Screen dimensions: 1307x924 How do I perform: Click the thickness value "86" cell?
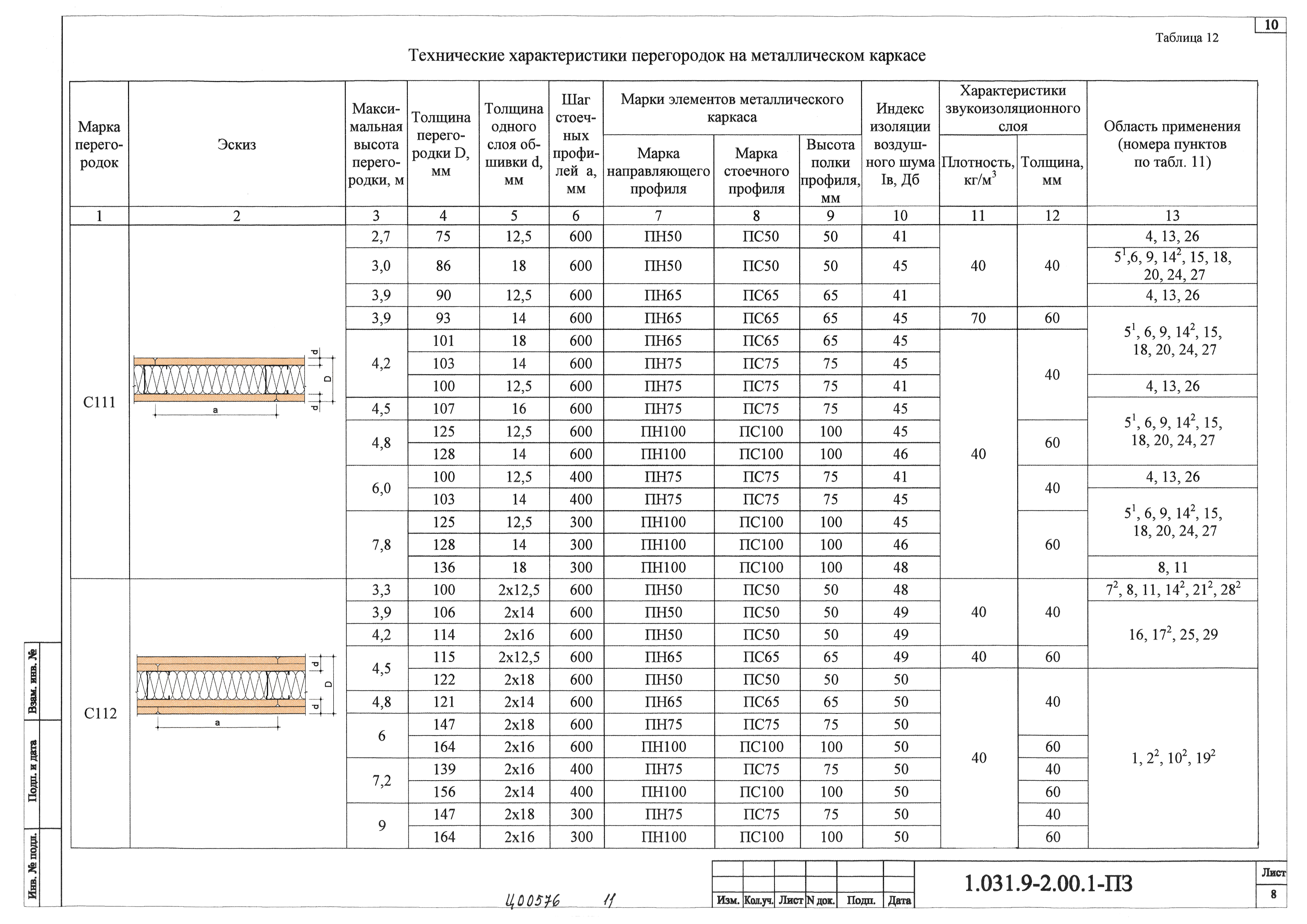point(443,266)
